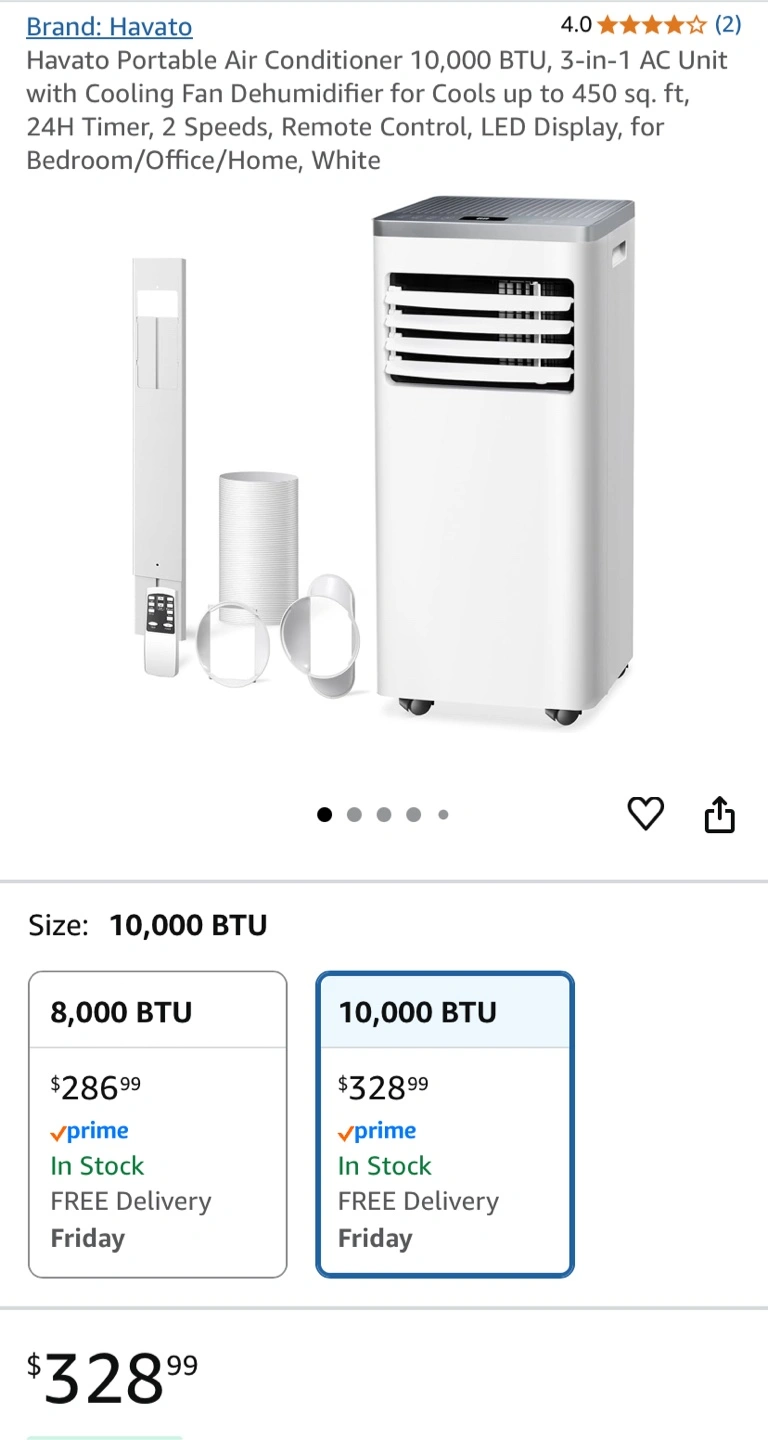Tap the product title text
768x1440 pixels.
pos(377,110)
